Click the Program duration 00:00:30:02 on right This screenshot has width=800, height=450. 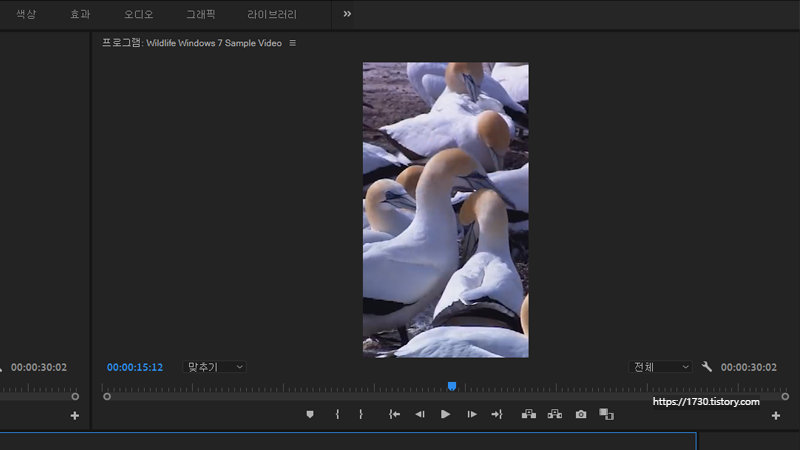pyautogui.click(x=748, y=367)
